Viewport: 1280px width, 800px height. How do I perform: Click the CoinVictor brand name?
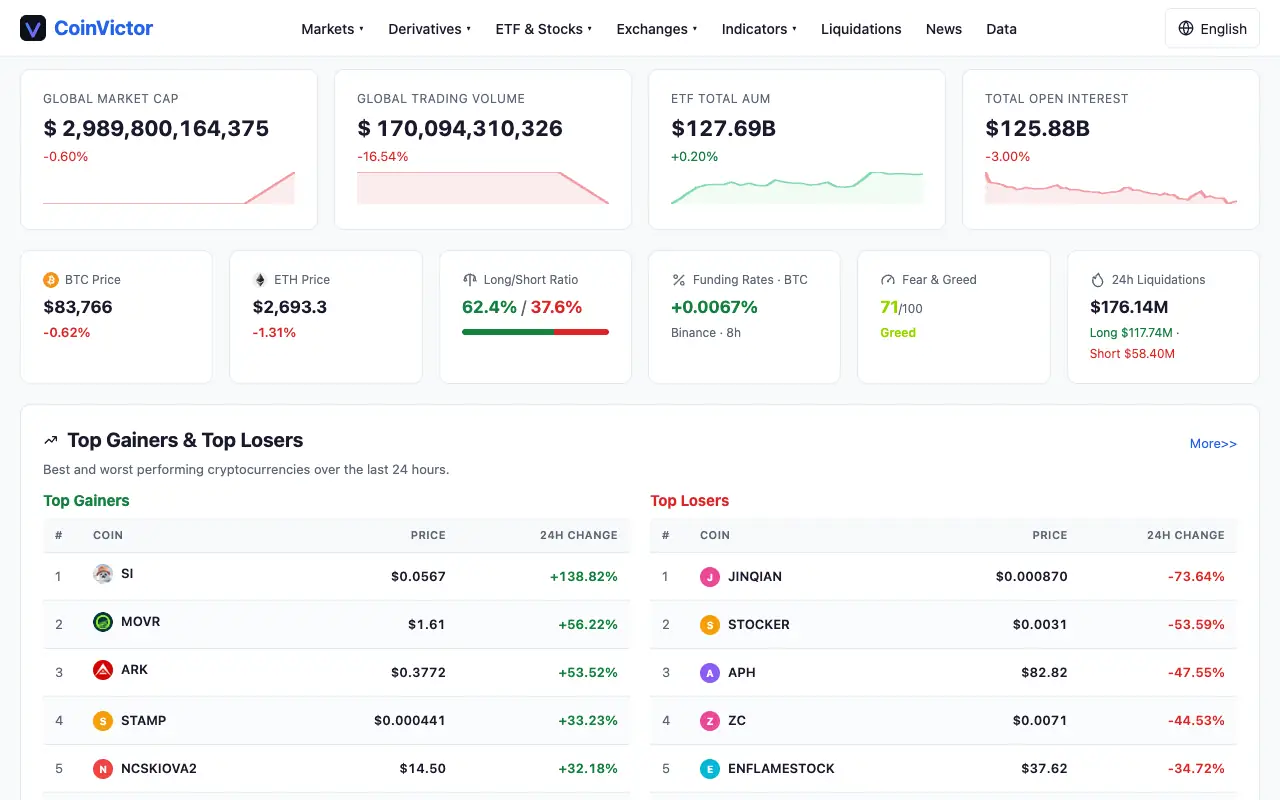coord(103,28)
